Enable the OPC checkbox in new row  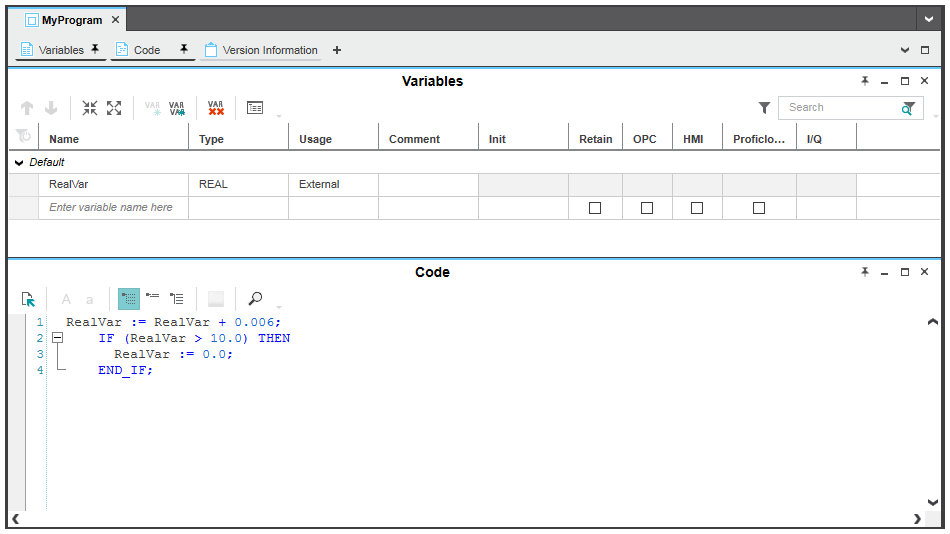coord(646,208)
